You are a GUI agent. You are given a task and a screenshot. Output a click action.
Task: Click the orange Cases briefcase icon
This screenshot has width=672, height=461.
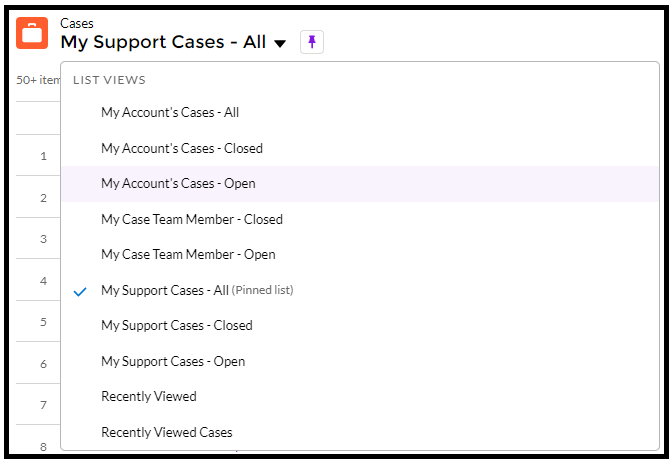click(32, 33)
